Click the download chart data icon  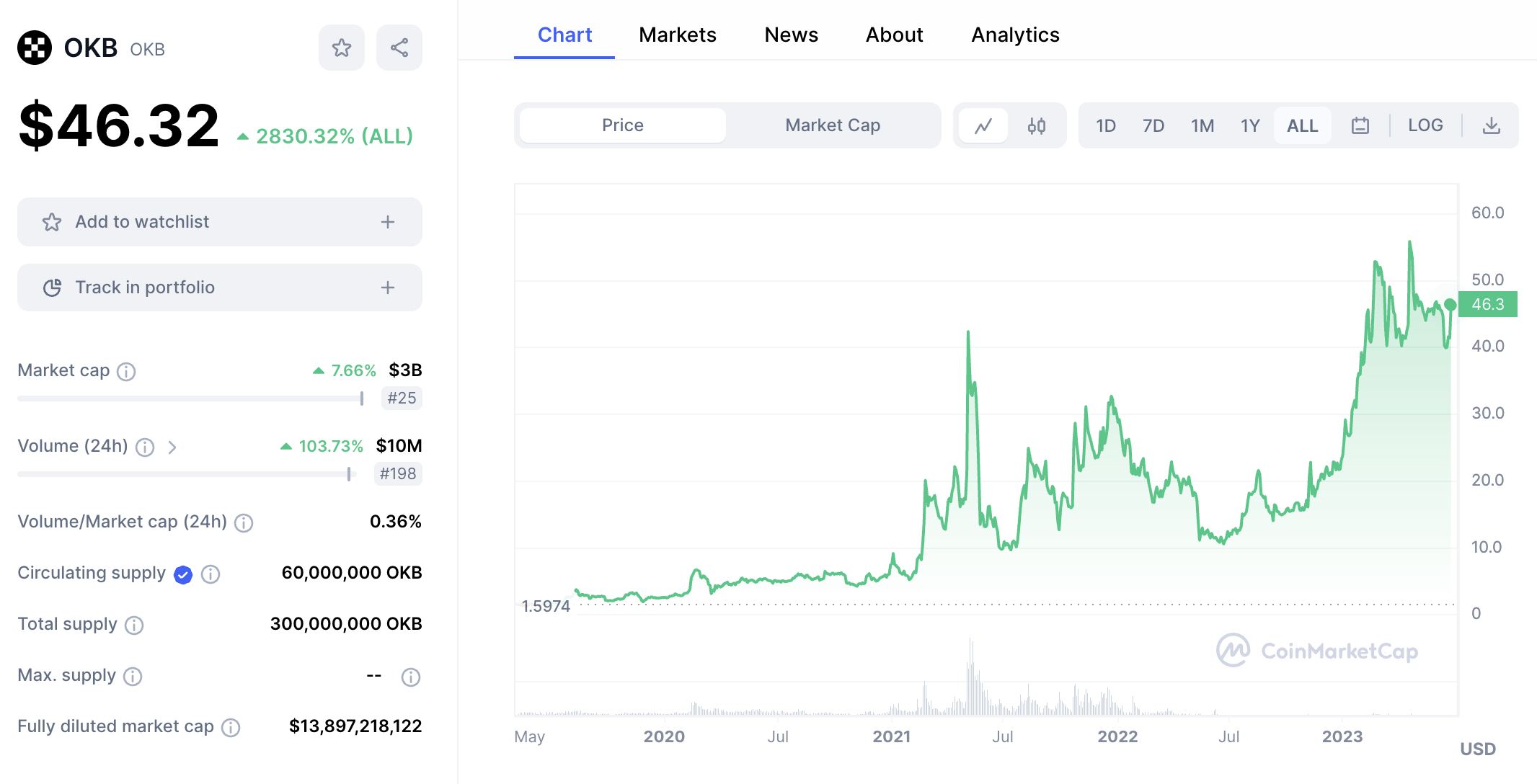[x=1492, y=126]
